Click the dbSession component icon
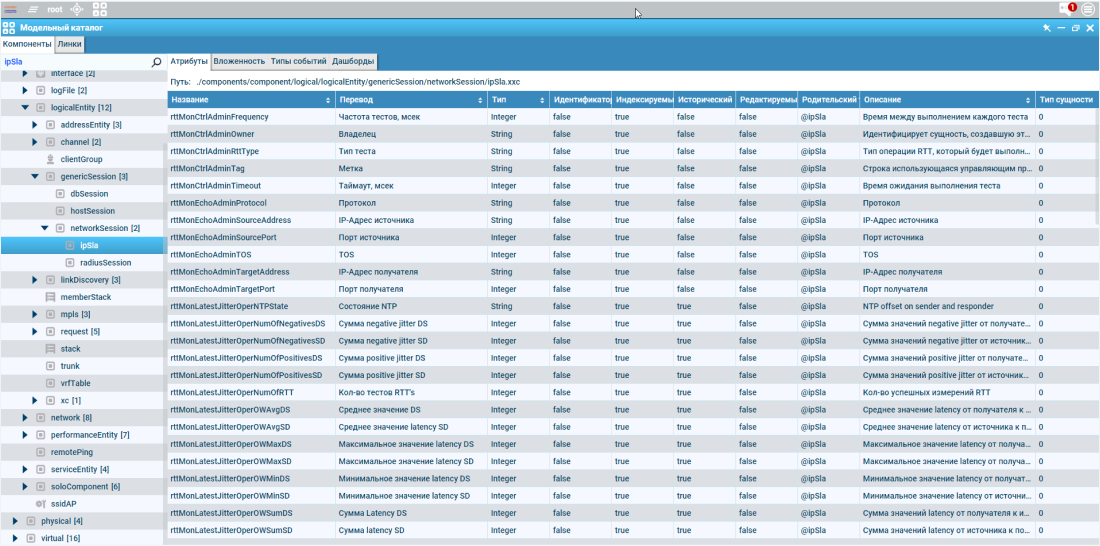The image size is (1100, 546). coord(60,194)
